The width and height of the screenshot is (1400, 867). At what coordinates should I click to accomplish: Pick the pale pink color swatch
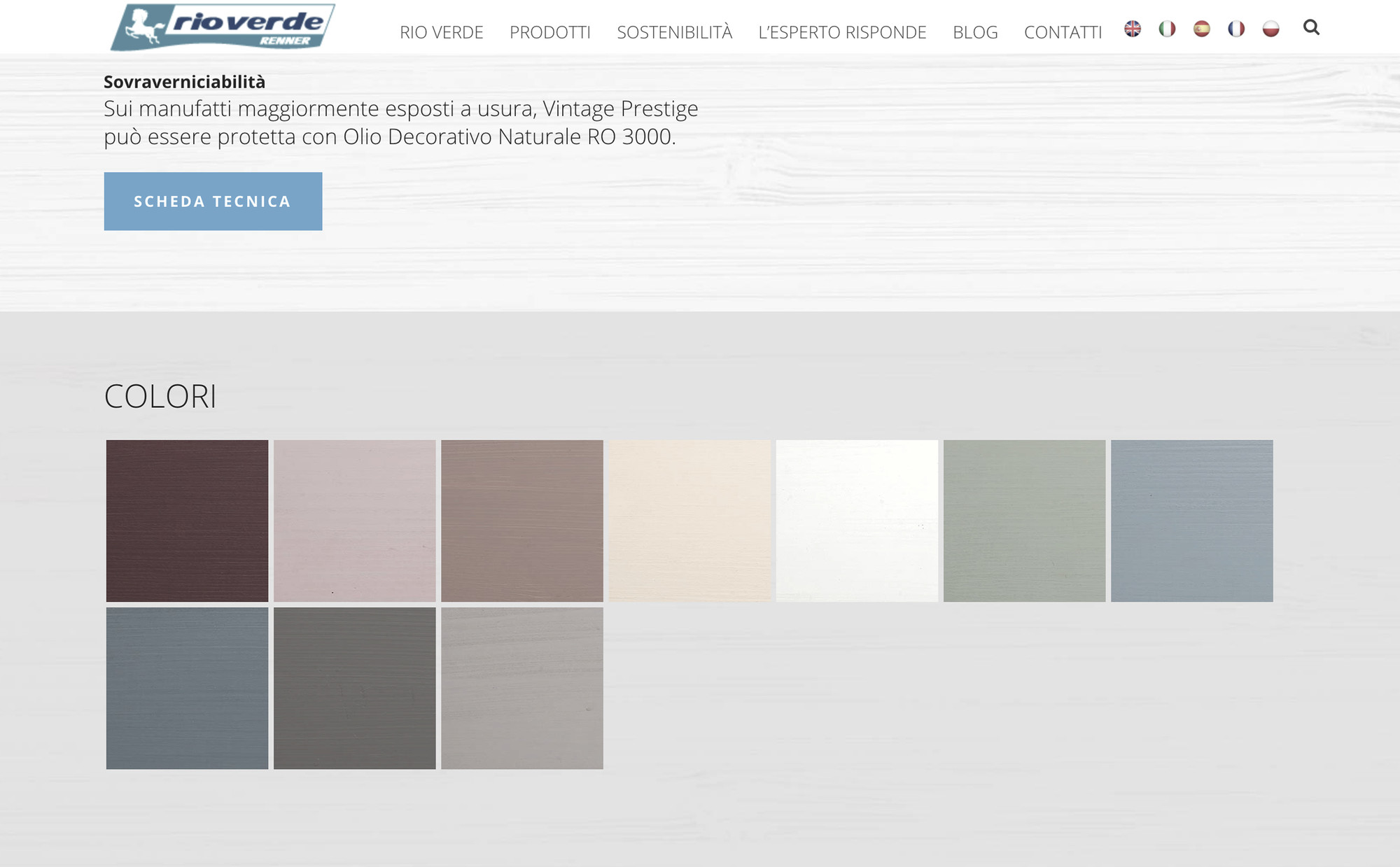pyautogui.click(x=354, y=521)
